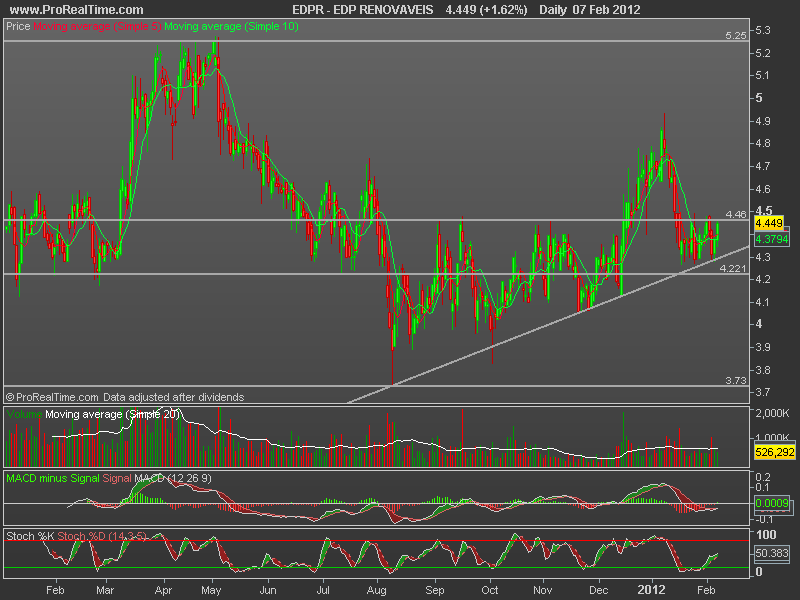Image resolution: width=800 pixels, height=600 pixels.
Task: Click the 2,000K volume axis label
Action: coord(772,413)
